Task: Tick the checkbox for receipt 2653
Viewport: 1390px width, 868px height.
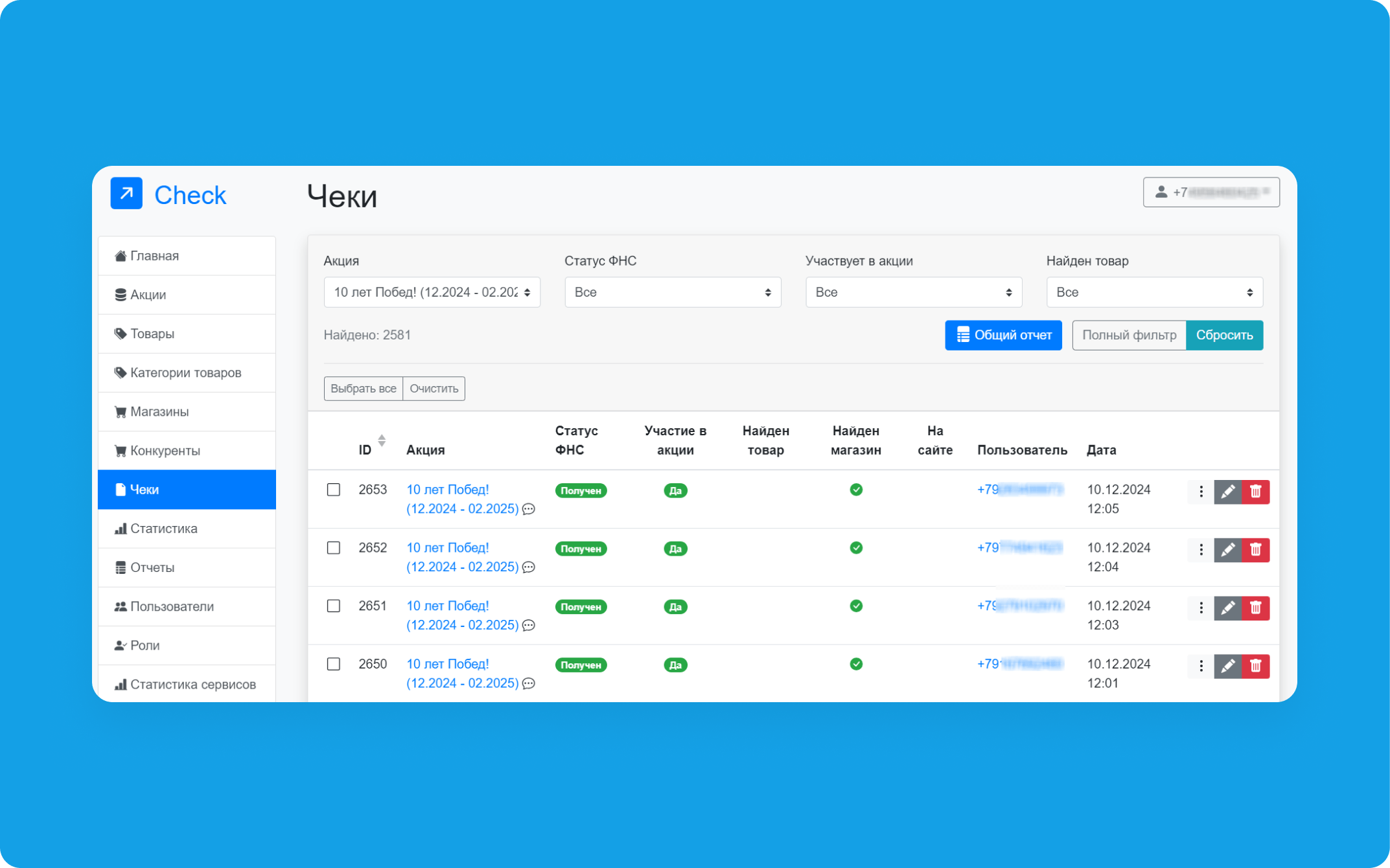Action: click(334, 490)
